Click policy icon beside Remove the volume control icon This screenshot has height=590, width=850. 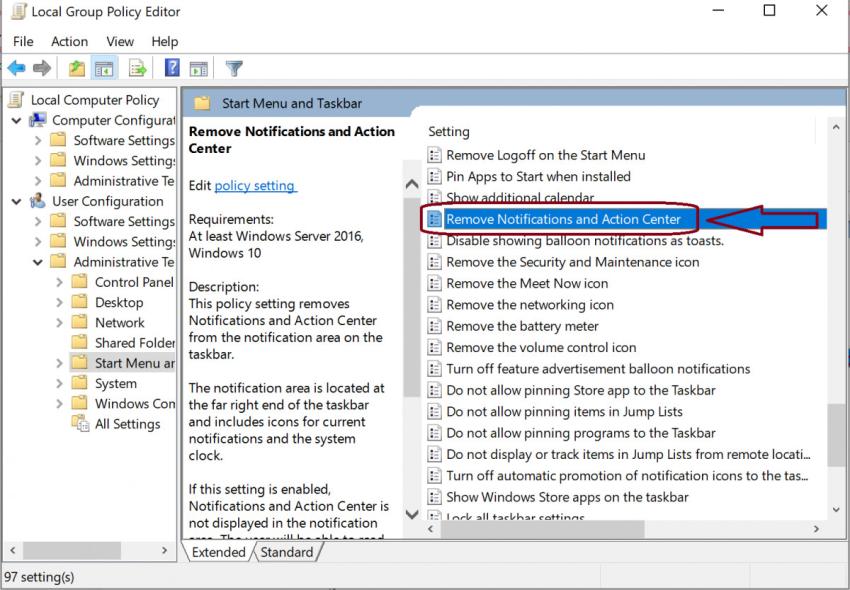pos(434,347)
